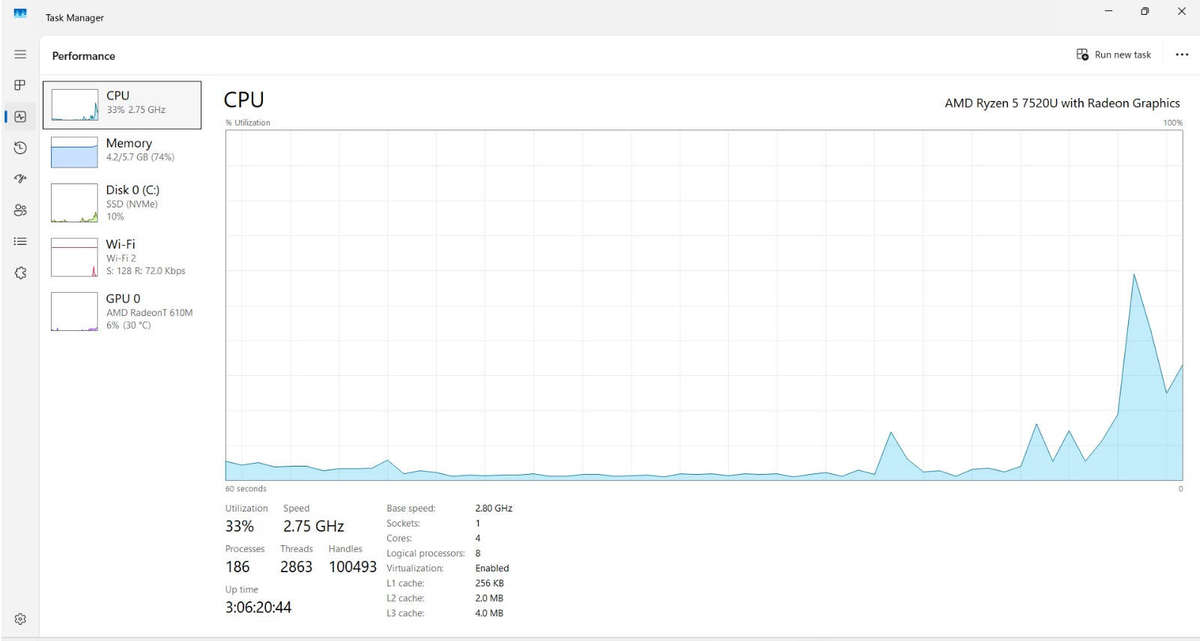Open the Users page icon

20,210
